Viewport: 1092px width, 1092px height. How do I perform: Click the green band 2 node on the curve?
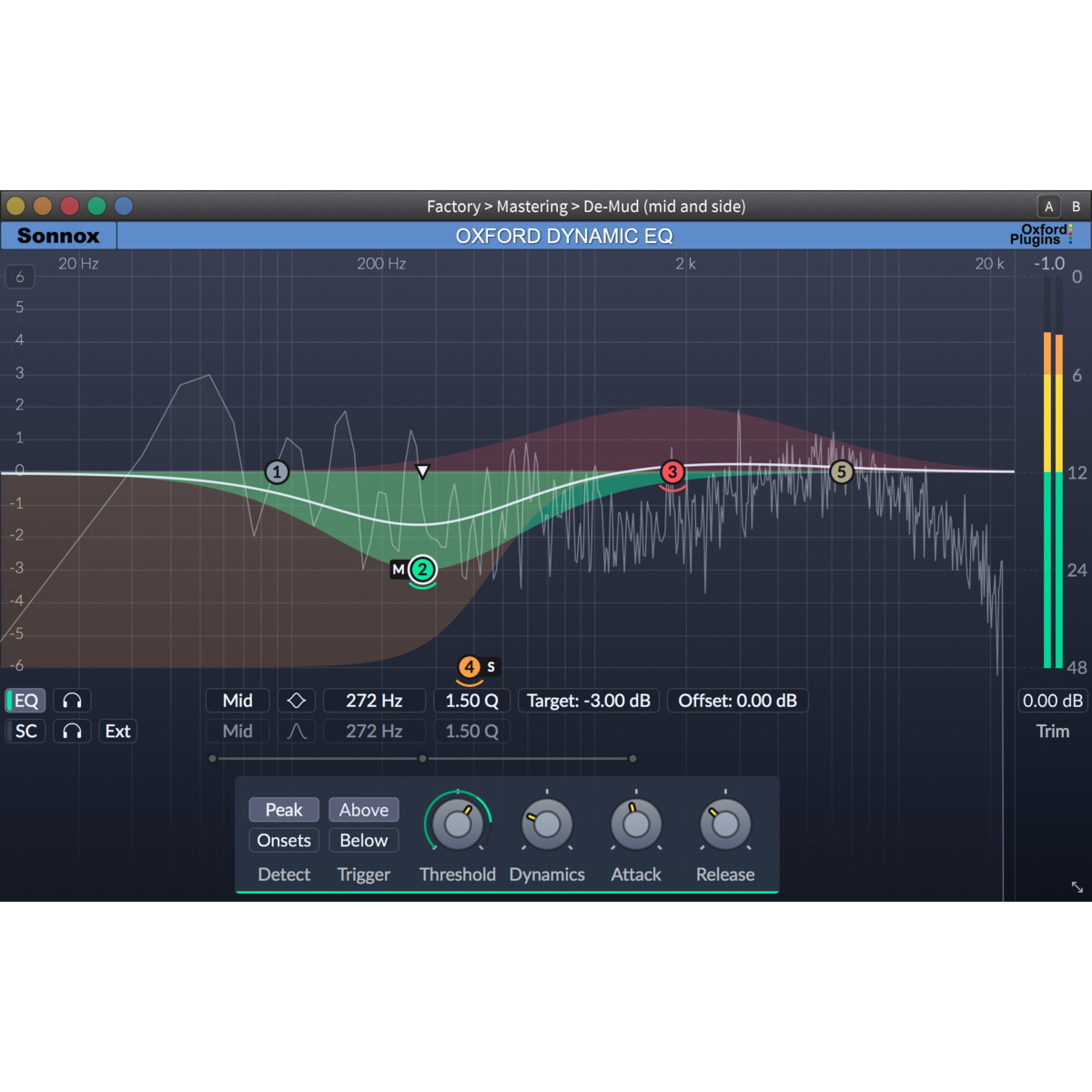point(422,570)
